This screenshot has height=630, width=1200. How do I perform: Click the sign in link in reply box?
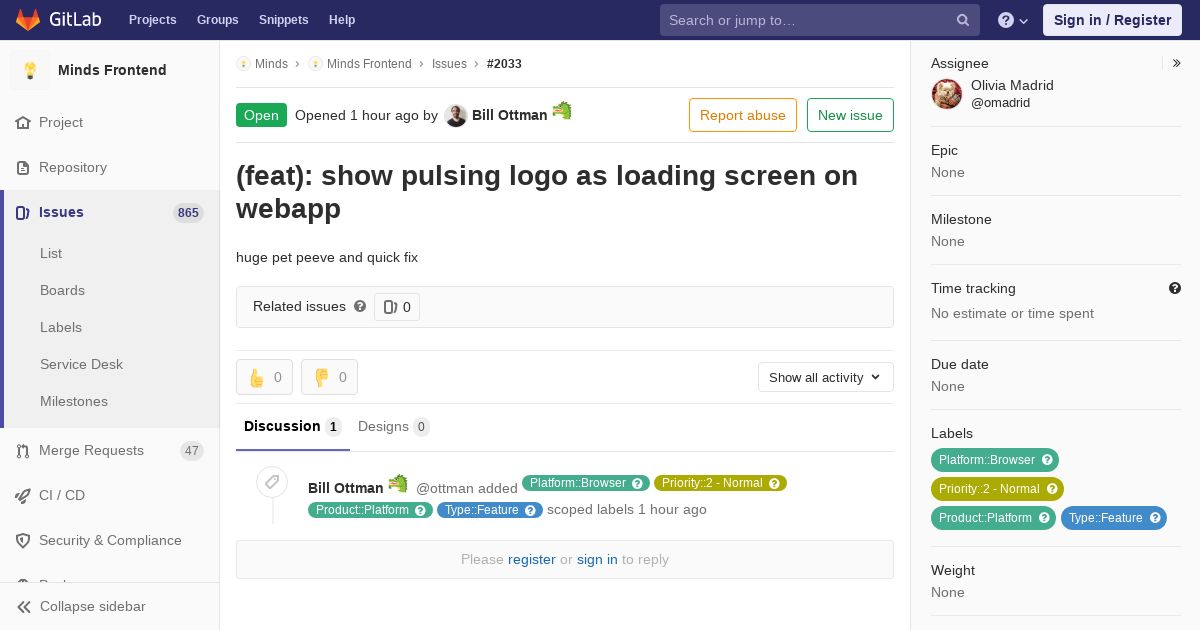pos(597,560)
